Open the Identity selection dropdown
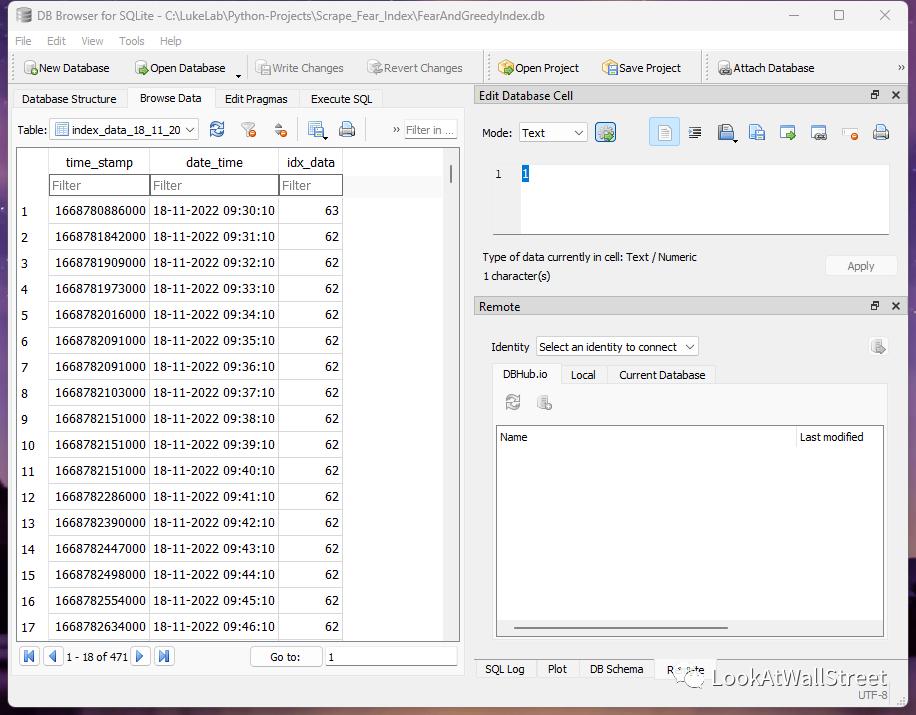 [617, 347]
